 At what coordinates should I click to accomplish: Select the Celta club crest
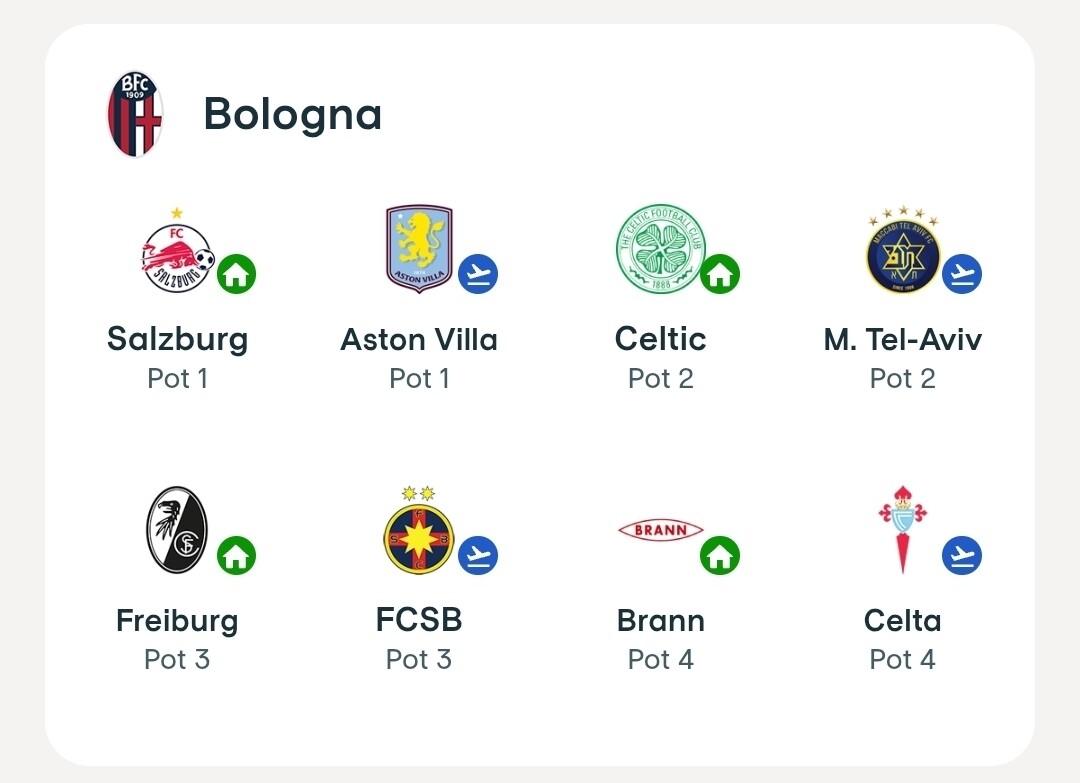[902, 528]
